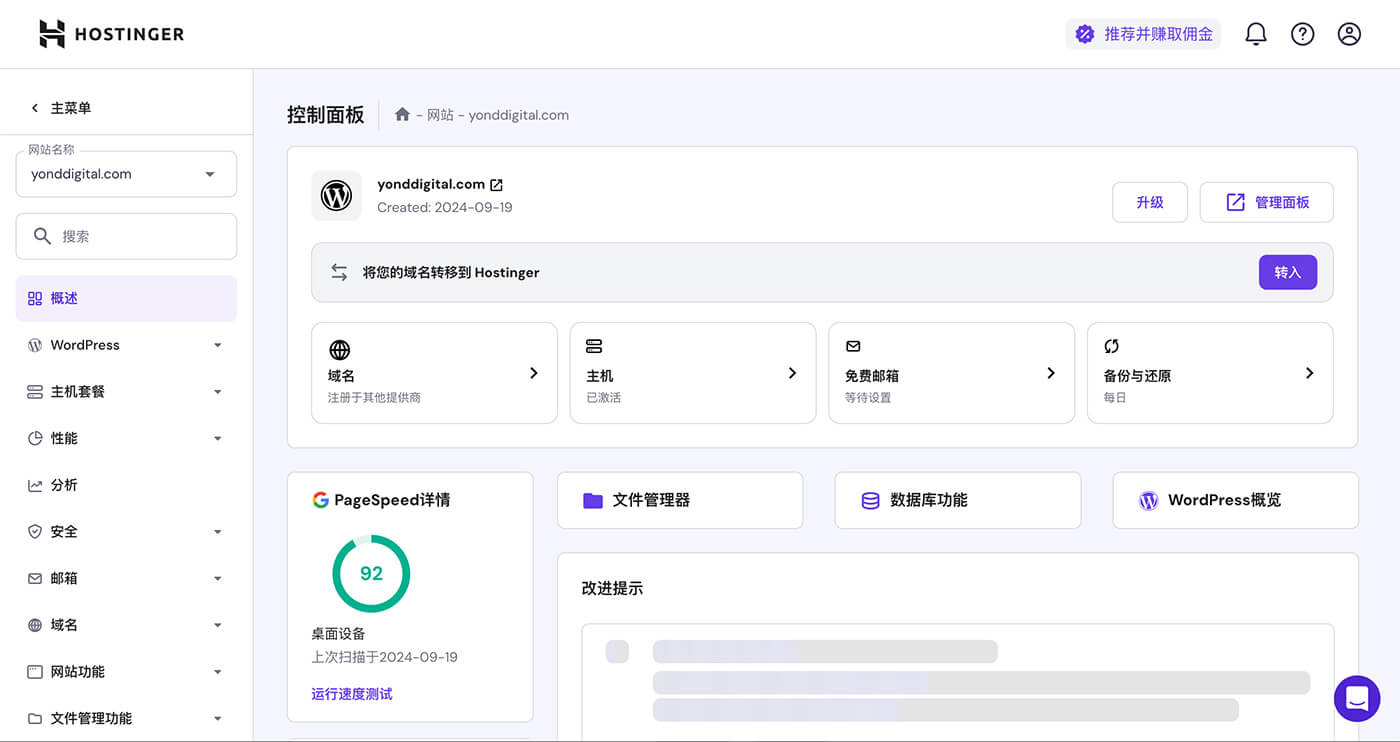Click the 网站 breadcrumb link
Viewport: 1400px width, 742px height.
click(x=440, y=115)
